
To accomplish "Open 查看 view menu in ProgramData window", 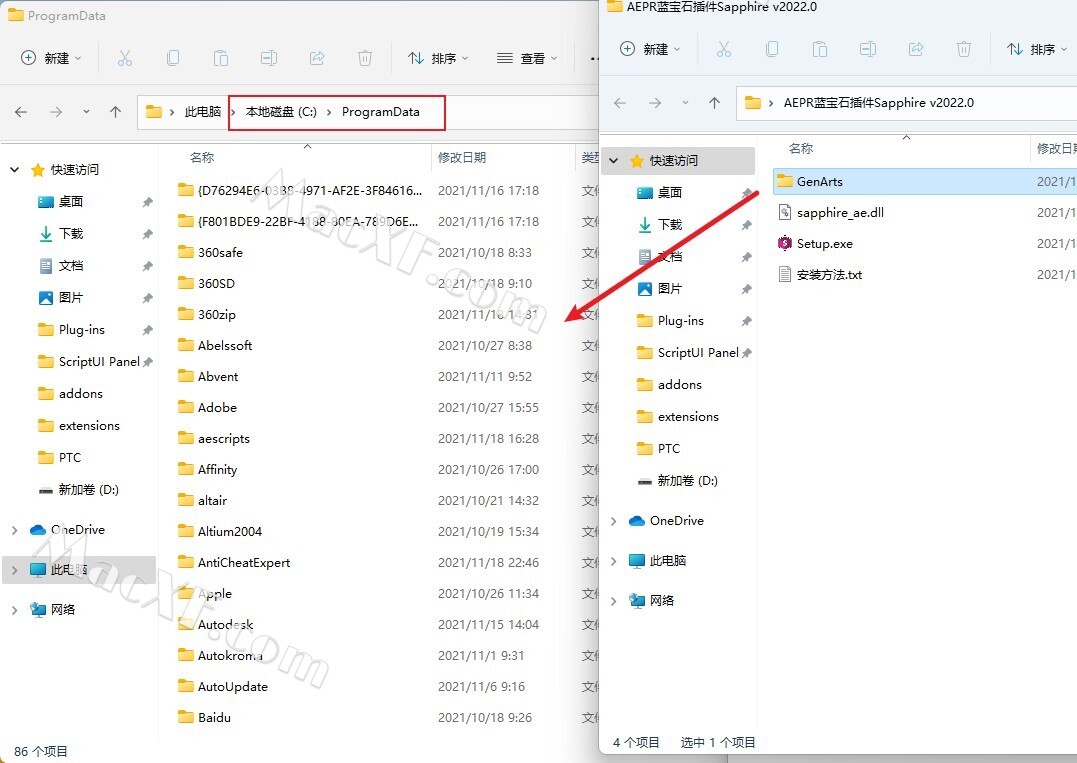I will [x=527, y=58].
